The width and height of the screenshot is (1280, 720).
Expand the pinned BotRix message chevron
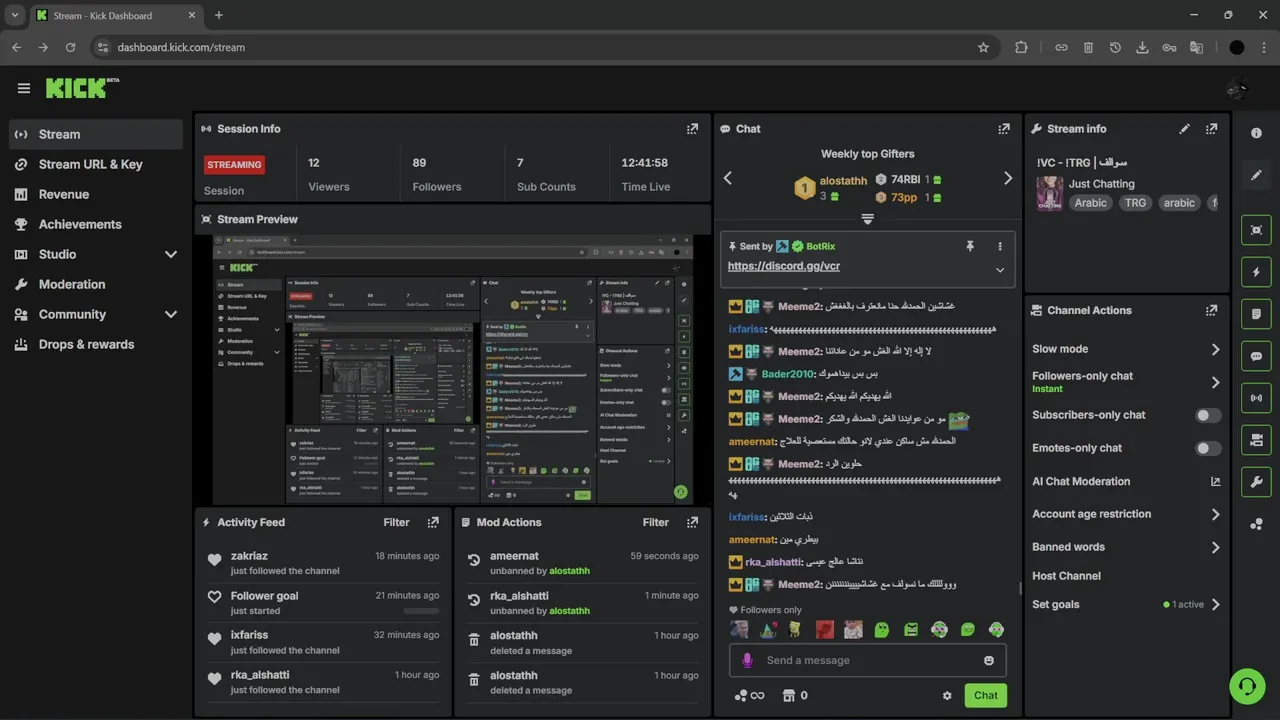(x=1000, y=270)
